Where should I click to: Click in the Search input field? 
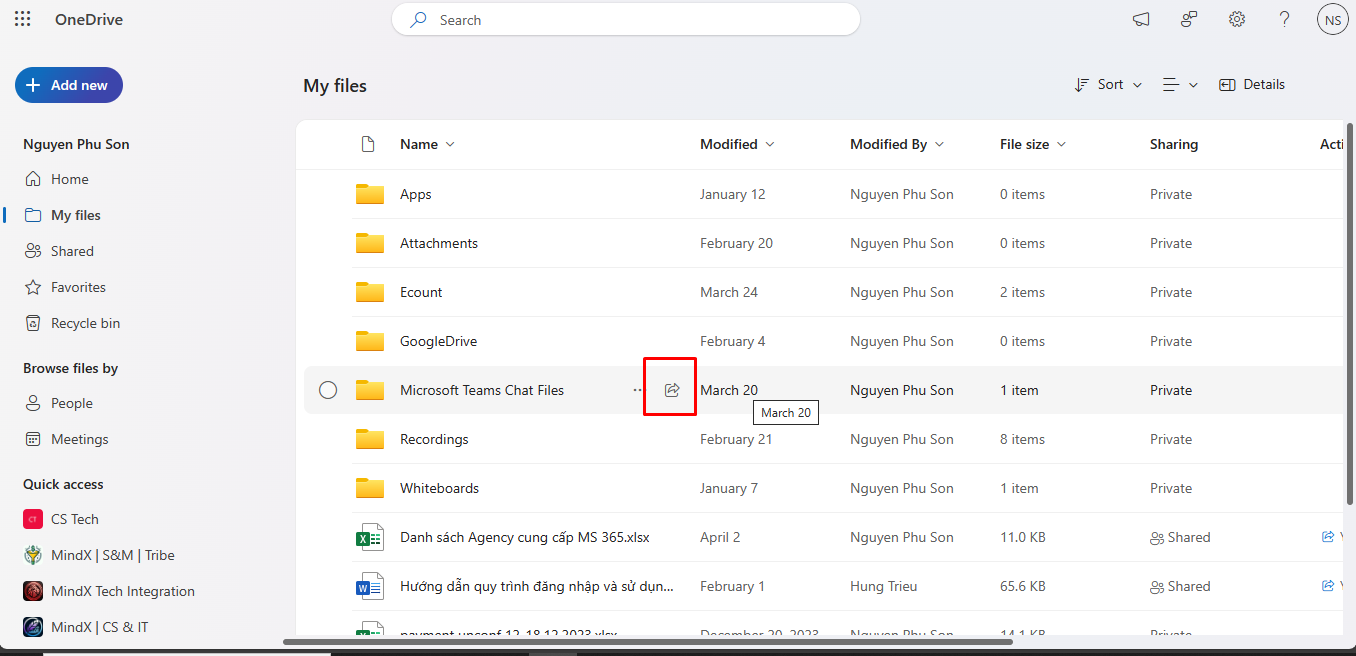pyautogui.click(x=640, y=20)
